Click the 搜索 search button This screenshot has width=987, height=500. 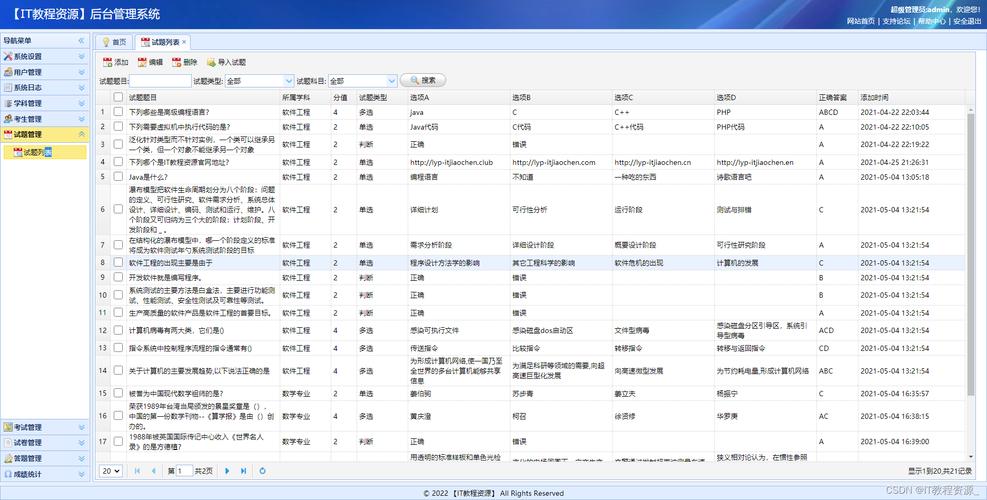pyautogui.click(x=423, y=81)
